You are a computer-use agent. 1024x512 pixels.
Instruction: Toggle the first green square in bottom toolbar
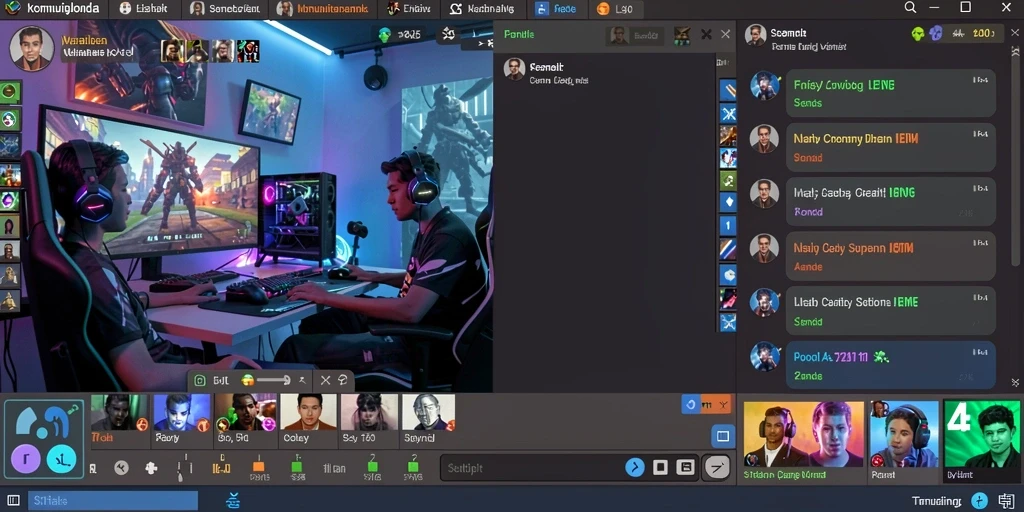coord(296,467)
